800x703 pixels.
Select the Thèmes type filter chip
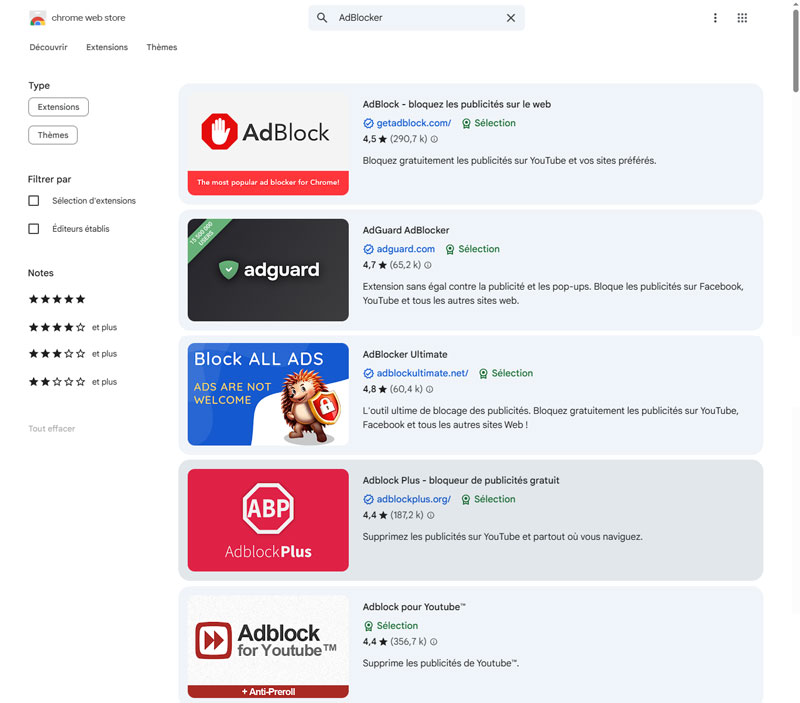click(53, 135)
